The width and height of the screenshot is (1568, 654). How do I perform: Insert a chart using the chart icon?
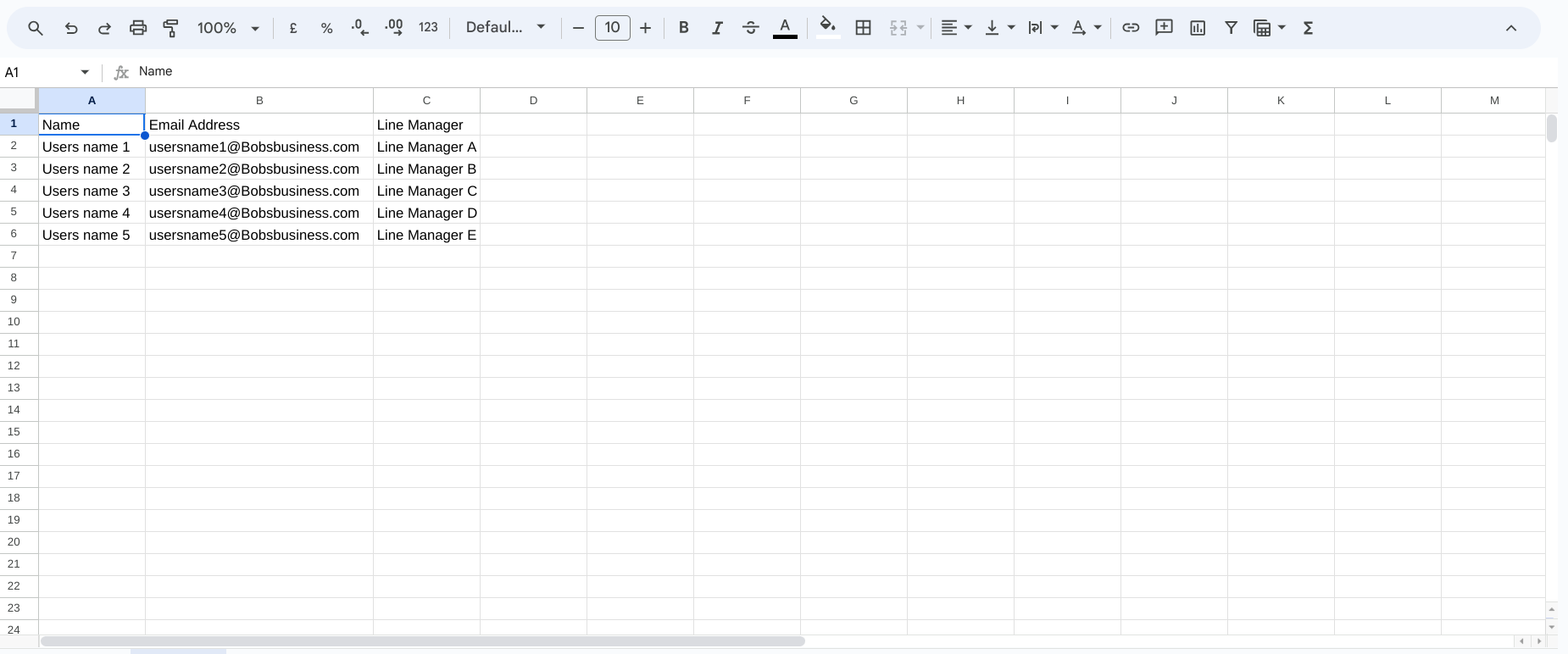pos(1198,28)
